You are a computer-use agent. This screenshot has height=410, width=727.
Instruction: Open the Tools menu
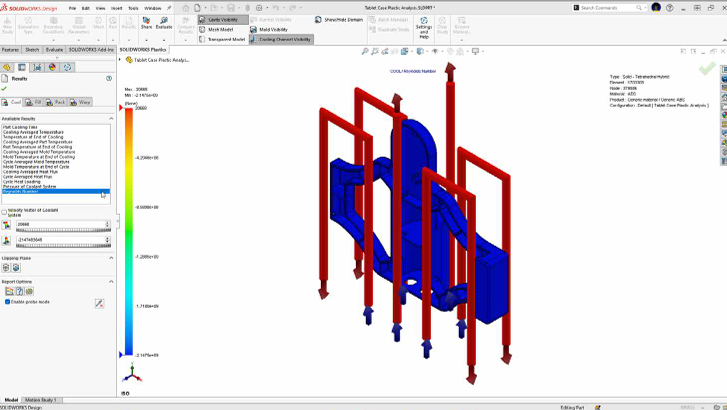point(133,8)
